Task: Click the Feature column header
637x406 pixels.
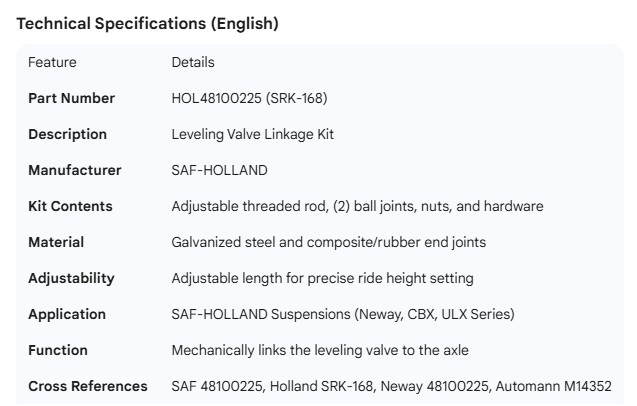Action: [52, 62]
